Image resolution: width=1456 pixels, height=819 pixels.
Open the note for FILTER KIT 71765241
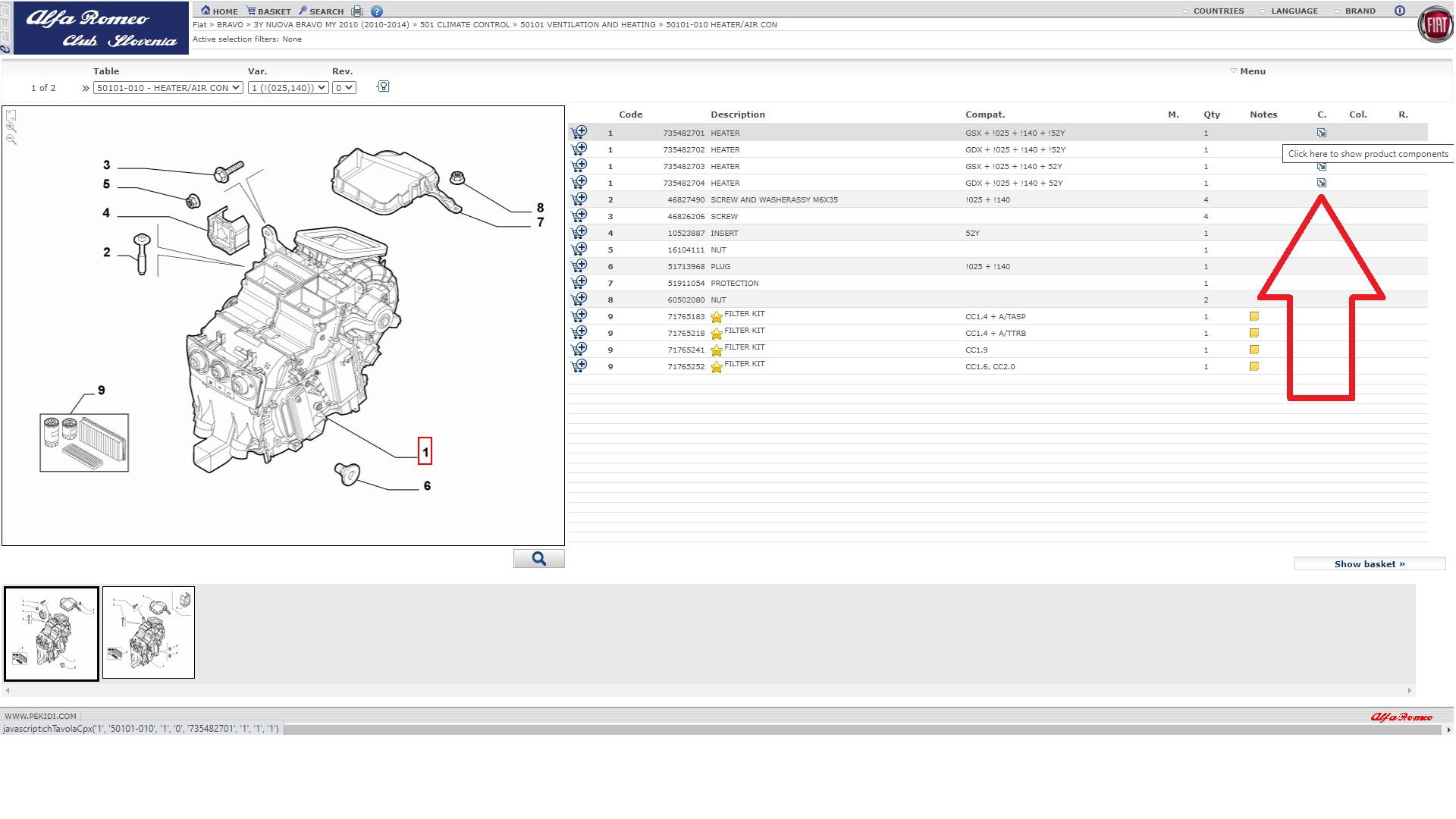point(1254,350)
